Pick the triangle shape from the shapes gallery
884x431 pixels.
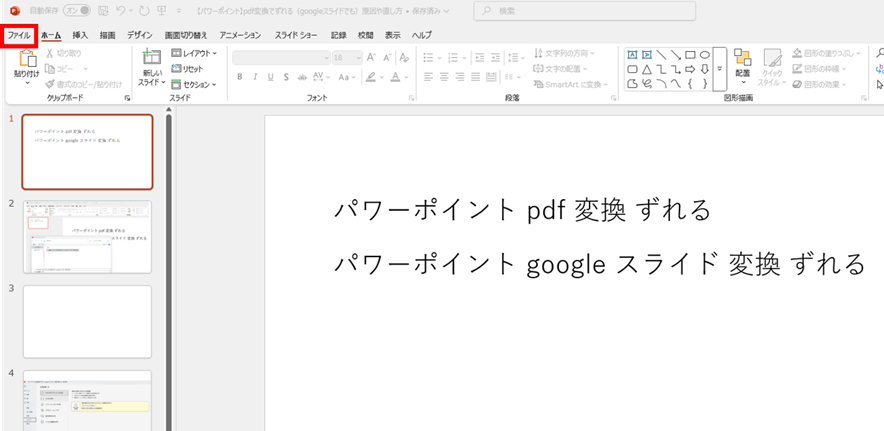click(x=647, y=69)
